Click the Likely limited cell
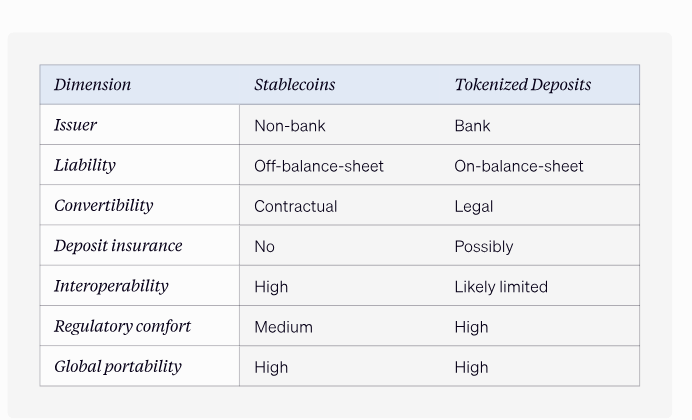This screenshot has height=420, width=692. [501, 286]
